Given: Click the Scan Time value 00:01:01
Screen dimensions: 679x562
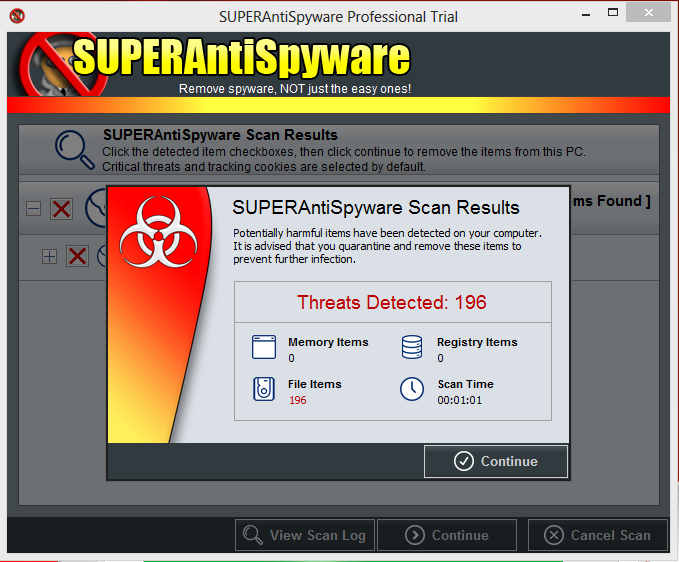Looking at the screenshot, I should [459, 400].
